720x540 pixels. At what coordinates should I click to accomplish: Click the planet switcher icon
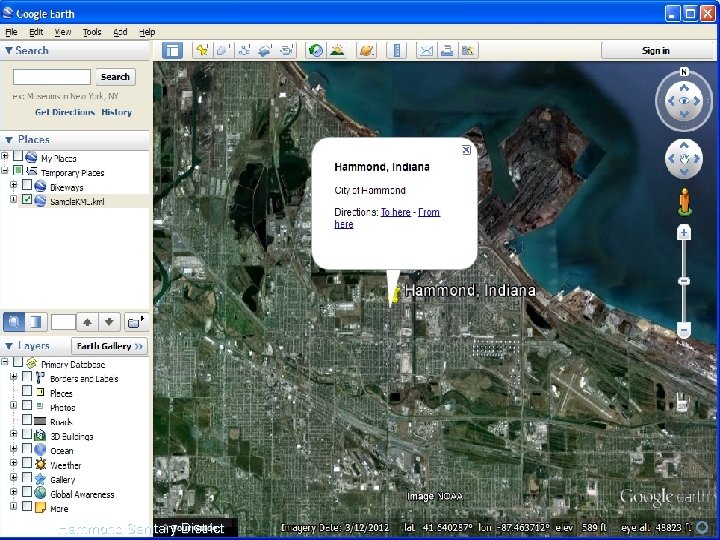(366, 50)
